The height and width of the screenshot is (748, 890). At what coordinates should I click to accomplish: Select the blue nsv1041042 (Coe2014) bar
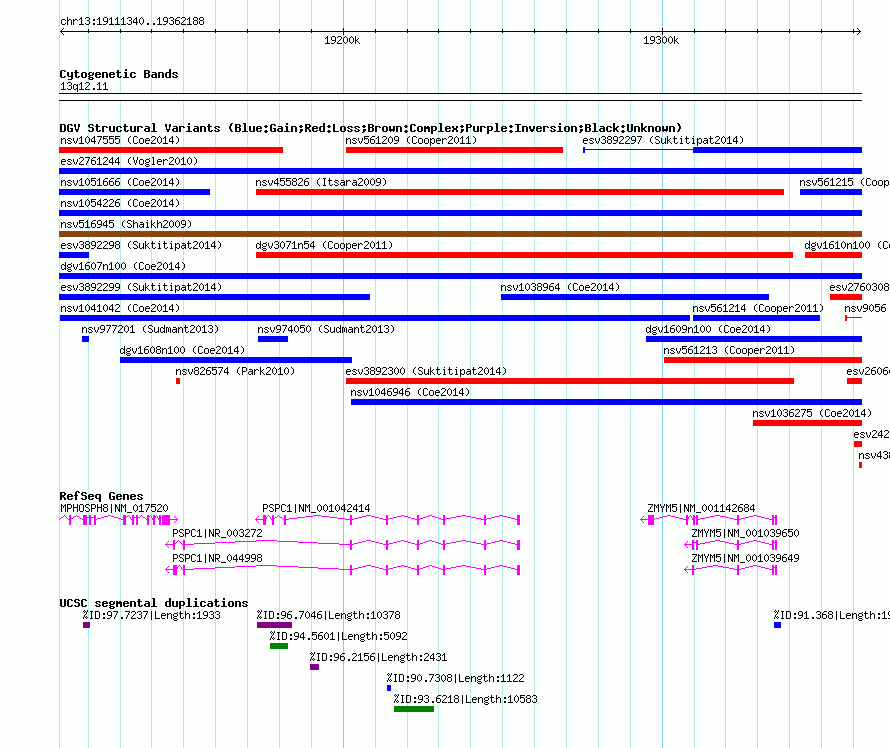click(x=375, y=318)
